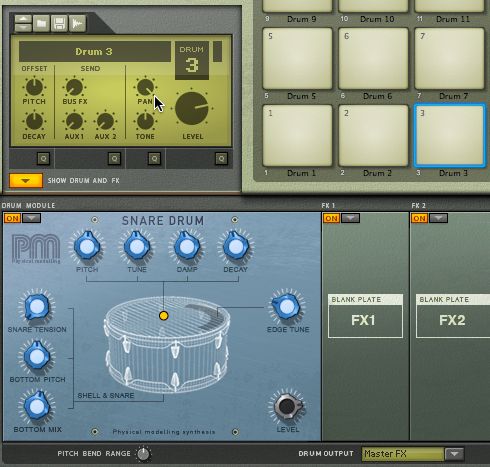Select drum pad 2
The image size is (490, 467).
click(x=373, y=135)
